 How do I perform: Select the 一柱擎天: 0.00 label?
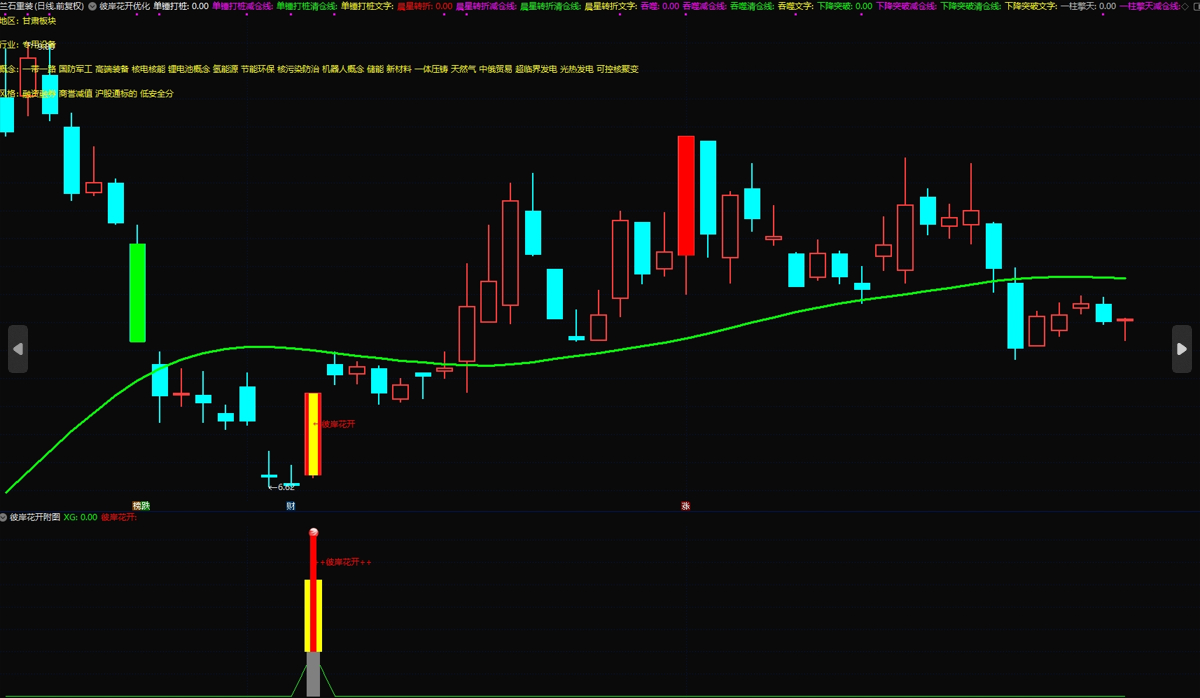tap(1088, 6)
